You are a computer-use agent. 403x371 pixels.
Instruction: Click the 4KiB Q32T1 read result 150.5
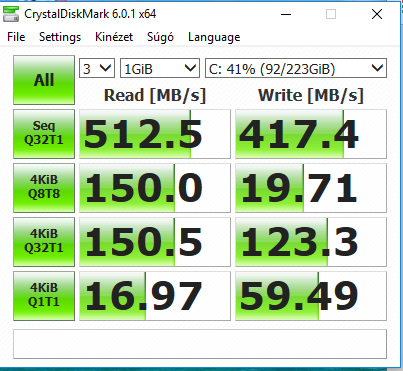point(155,242)
